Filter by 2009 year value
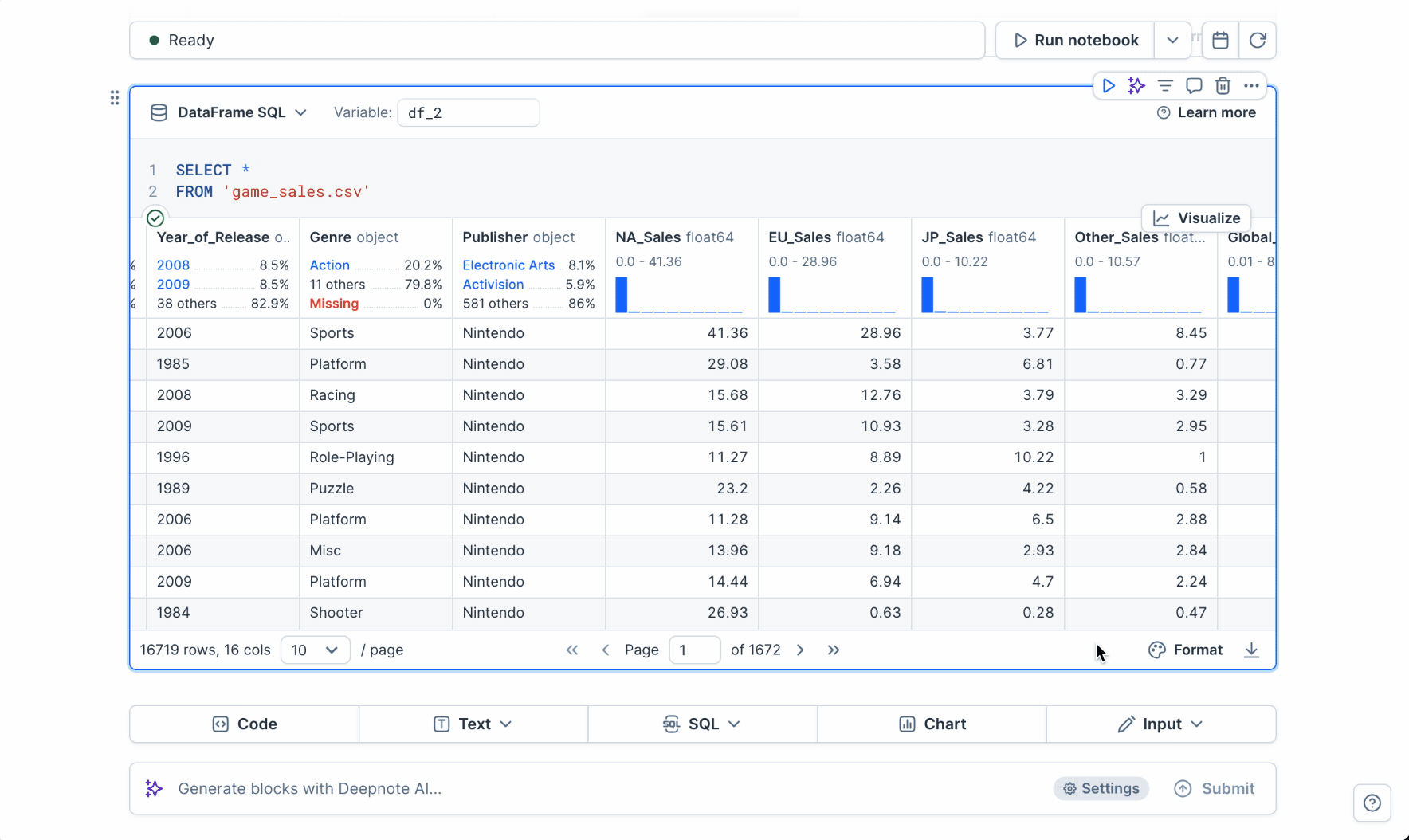 click(173, 285)
